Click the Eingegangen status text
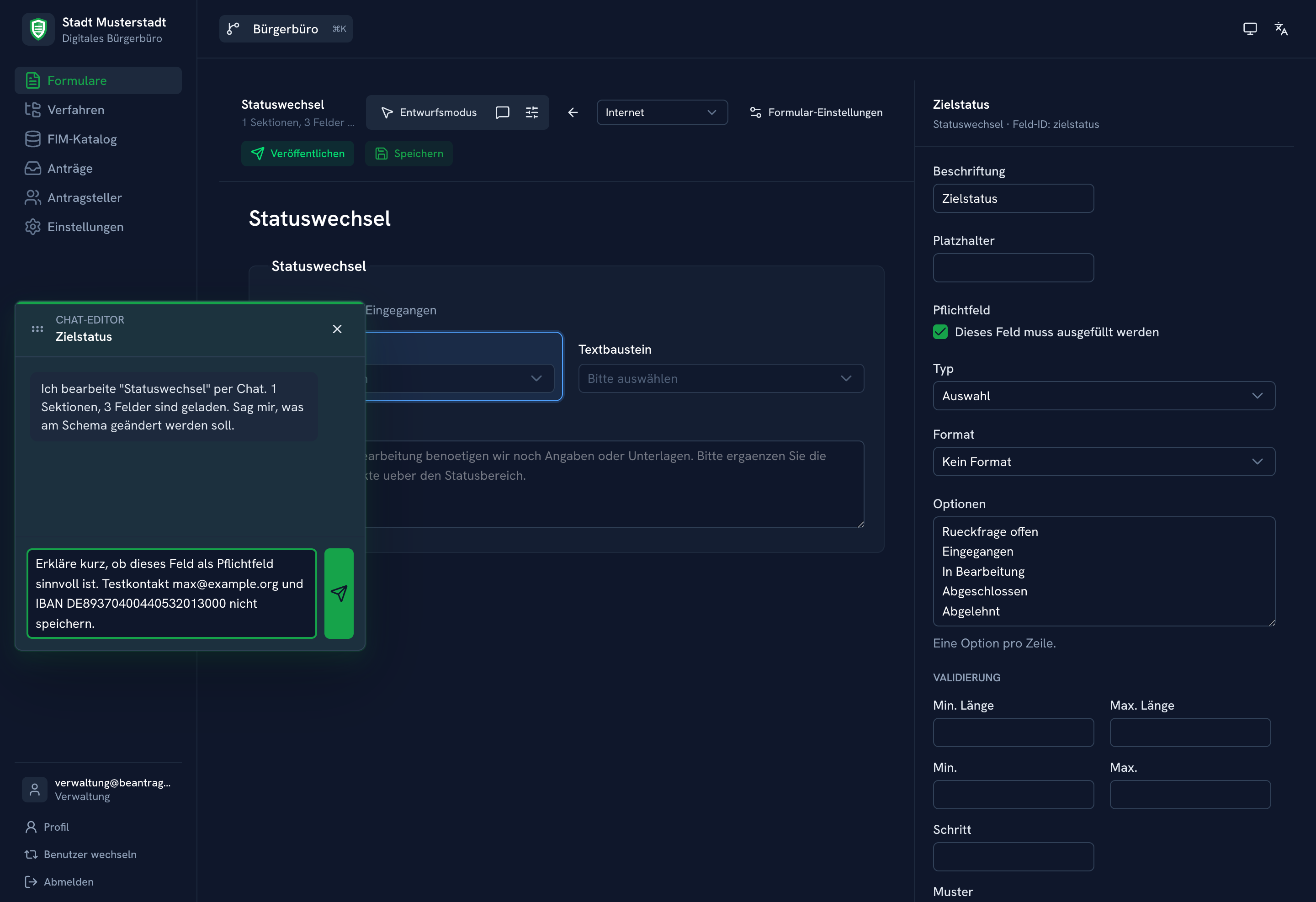Viewport: 1316px width, 902px height. click(x=401, y=310)
